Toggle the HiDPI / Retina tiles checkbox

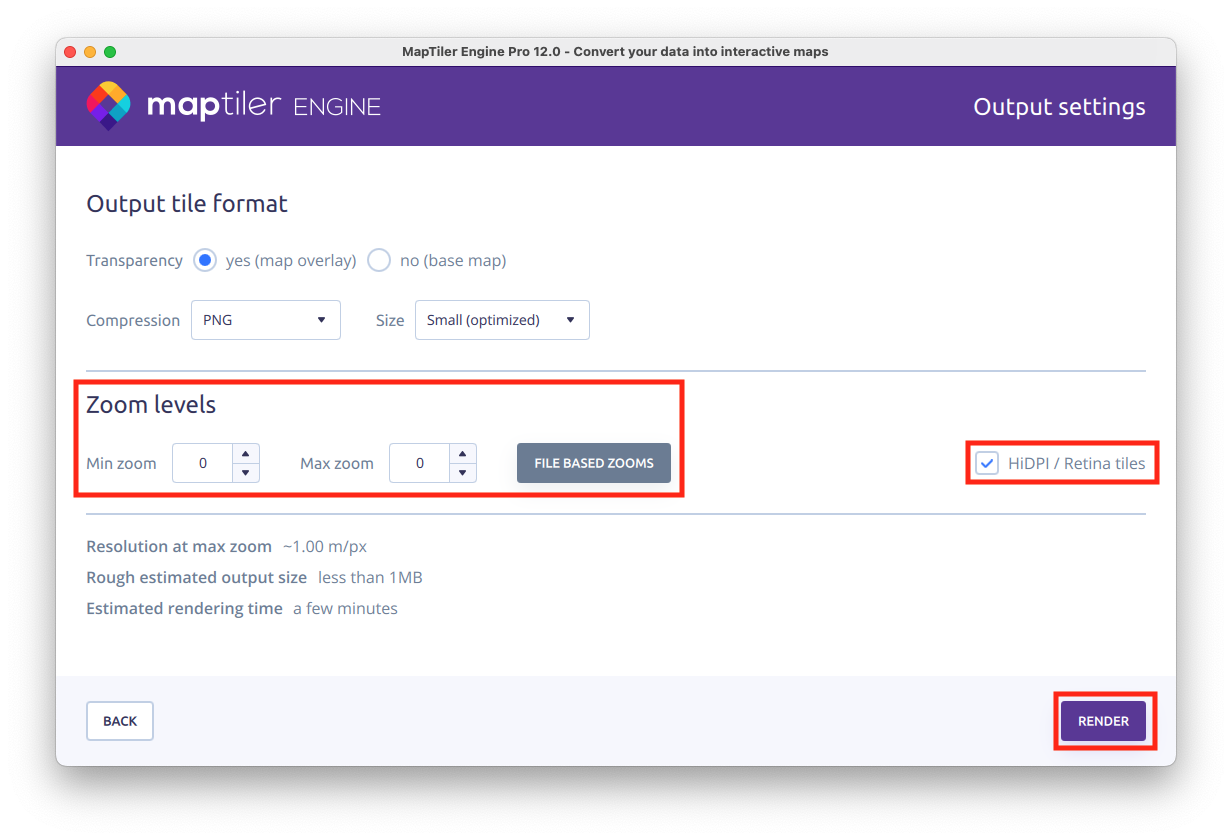click(x=987, y=463)
